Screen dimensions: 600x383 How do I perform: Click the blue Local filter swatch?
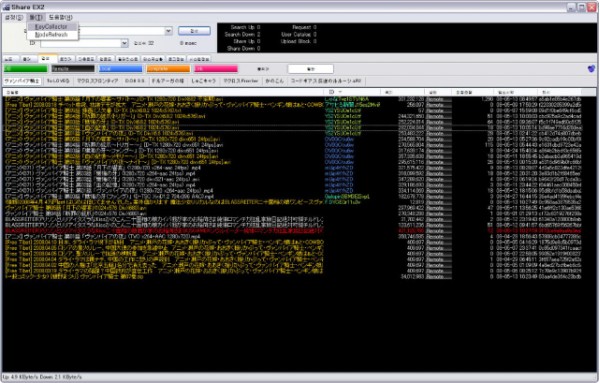pos(121,69)
